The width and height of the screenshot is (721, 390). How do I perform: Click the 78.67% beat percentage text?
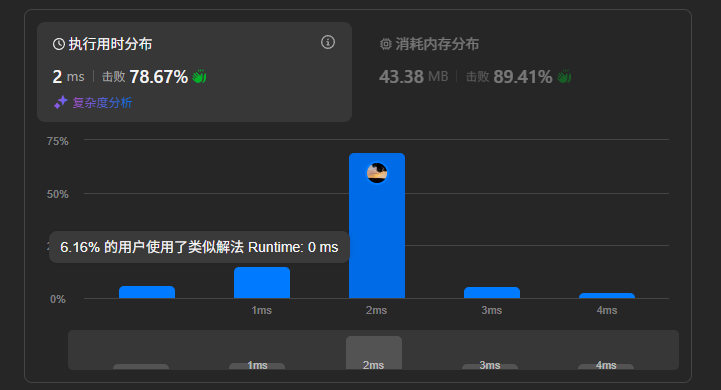click(x=159, y=77)
